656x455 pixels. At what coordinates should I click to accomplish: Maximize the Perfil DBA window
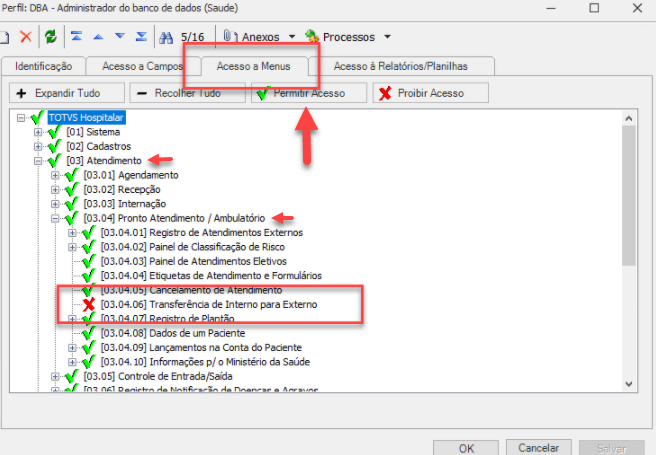pos(594,8)
